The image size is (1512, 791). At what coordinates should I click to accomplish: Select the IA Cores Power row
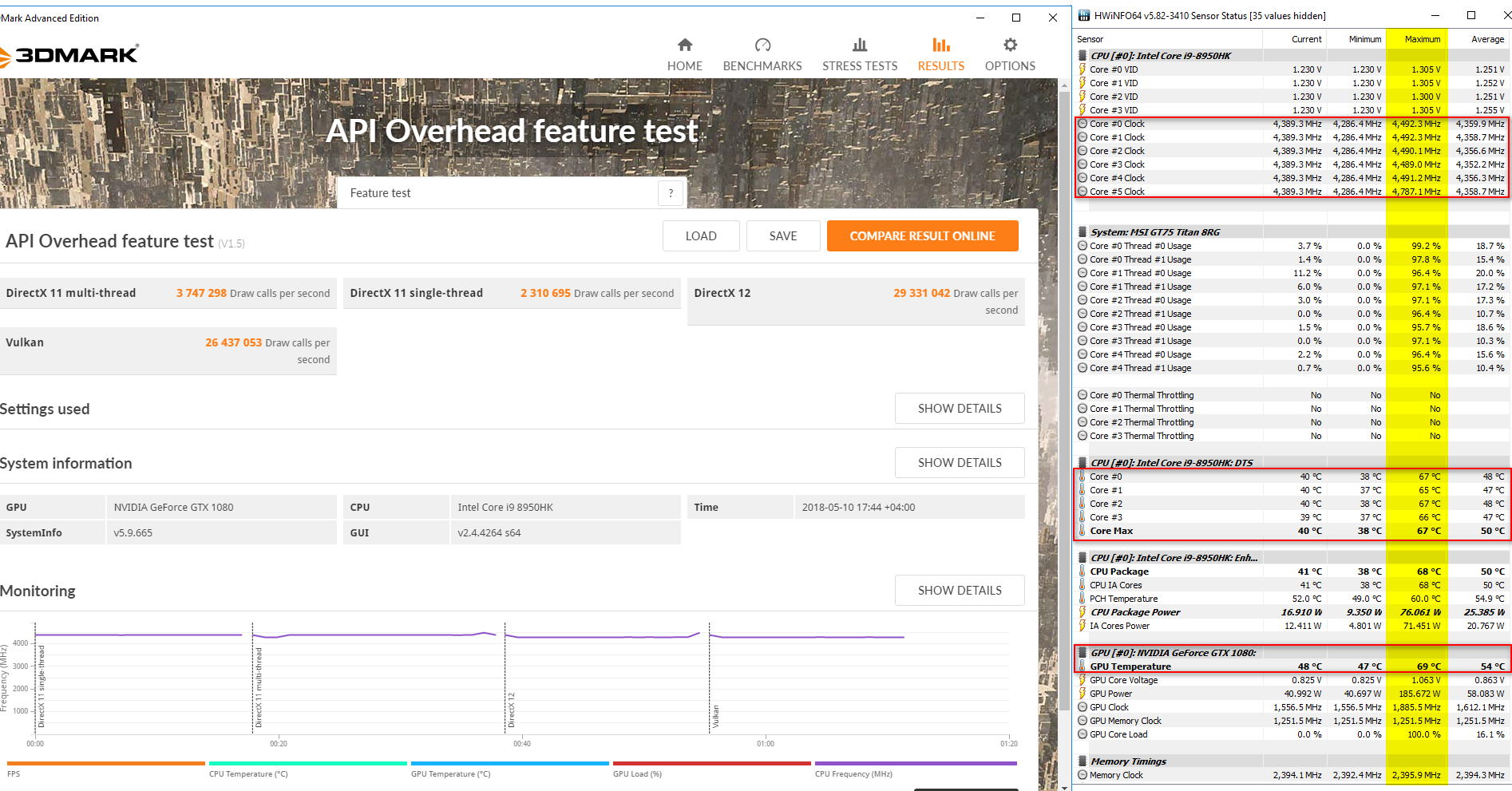[1291, 626]
